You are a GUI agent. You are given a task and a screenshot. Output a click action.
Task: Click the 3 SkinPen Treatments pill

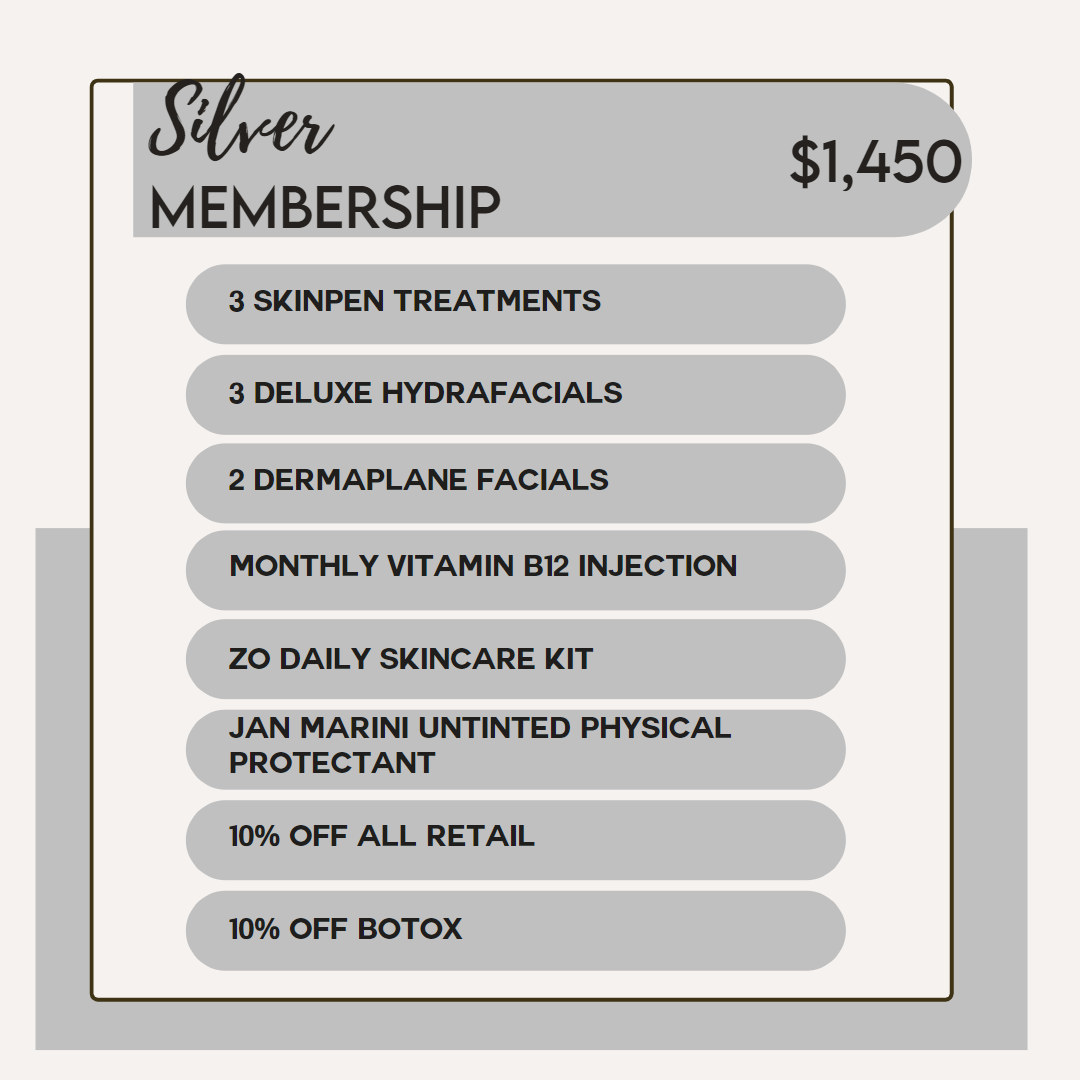[x=515, y=304]
